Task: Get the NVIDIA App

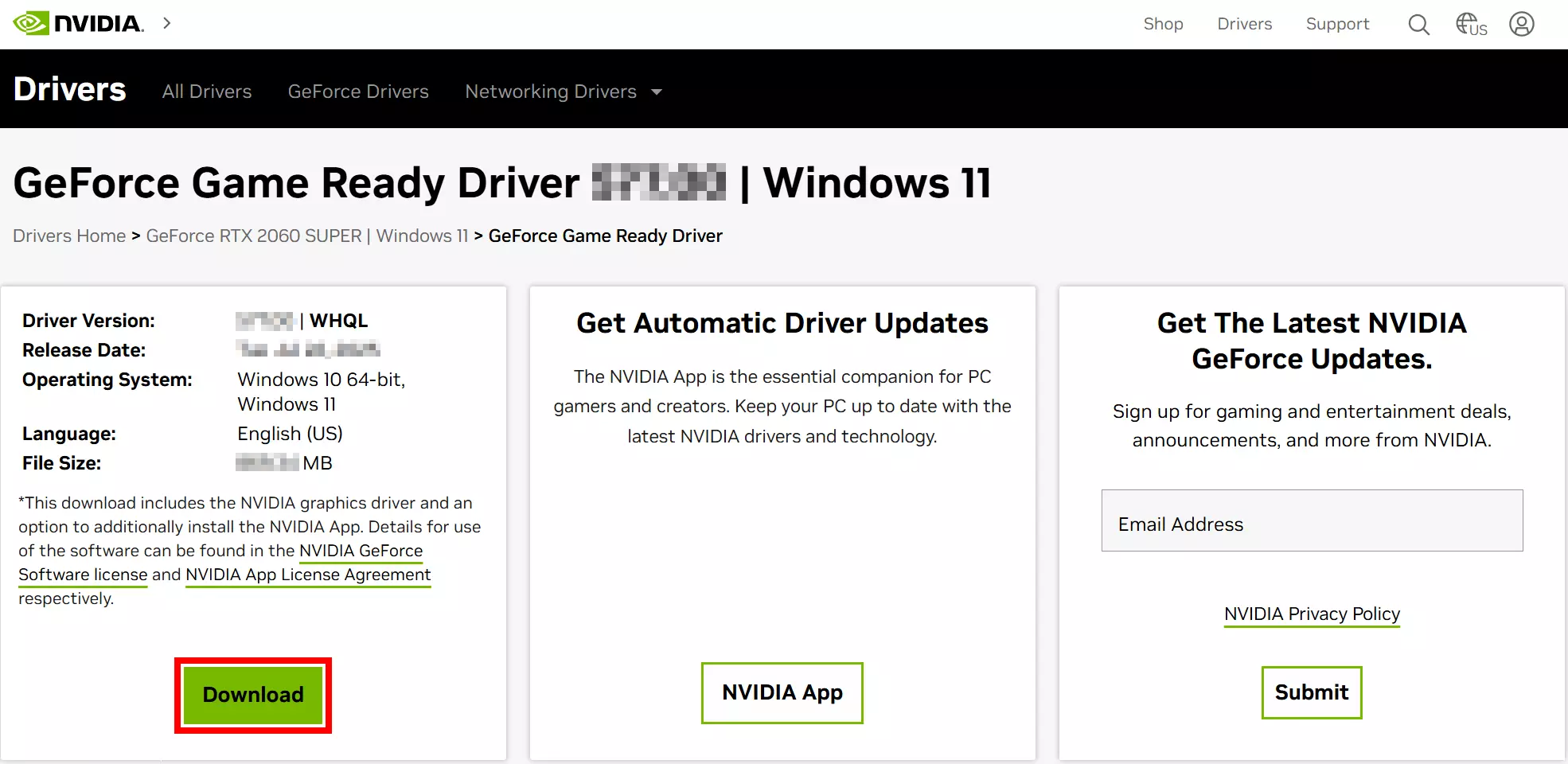Action: (x=782, y=693)
